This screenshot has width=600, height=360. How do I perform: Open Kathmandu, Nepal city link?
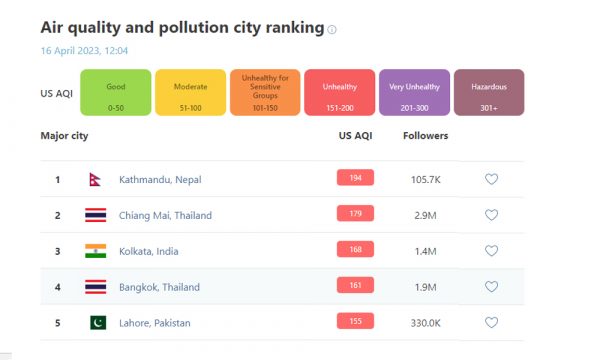tap(160, 179)
